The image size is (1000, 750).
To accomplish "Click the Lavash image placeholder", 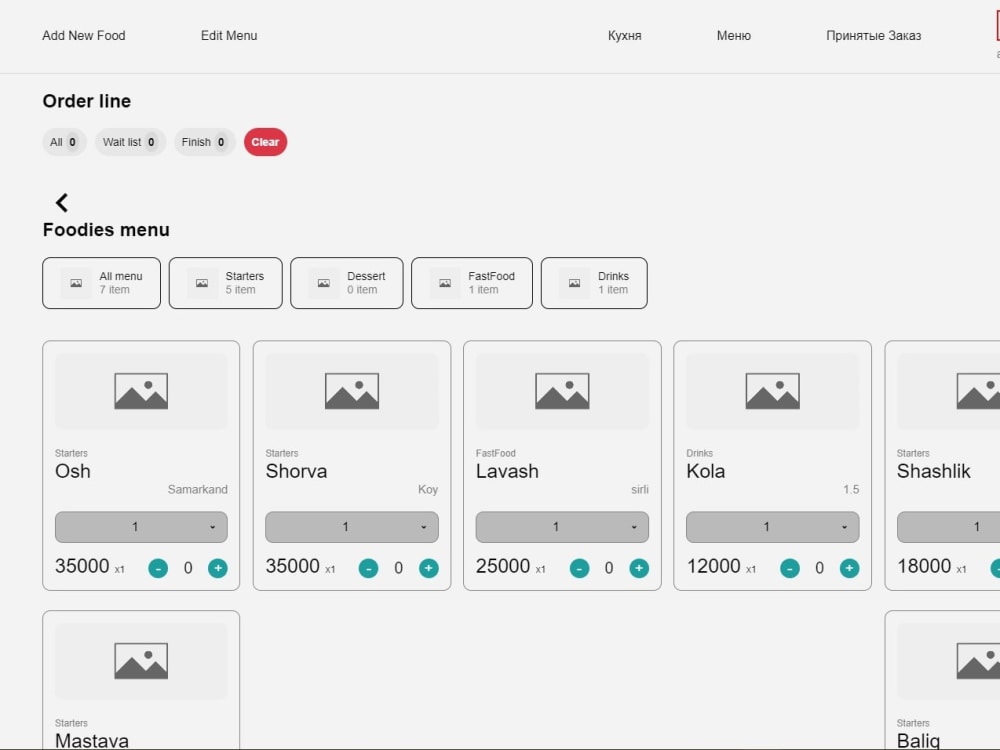I will click(562, 391).
